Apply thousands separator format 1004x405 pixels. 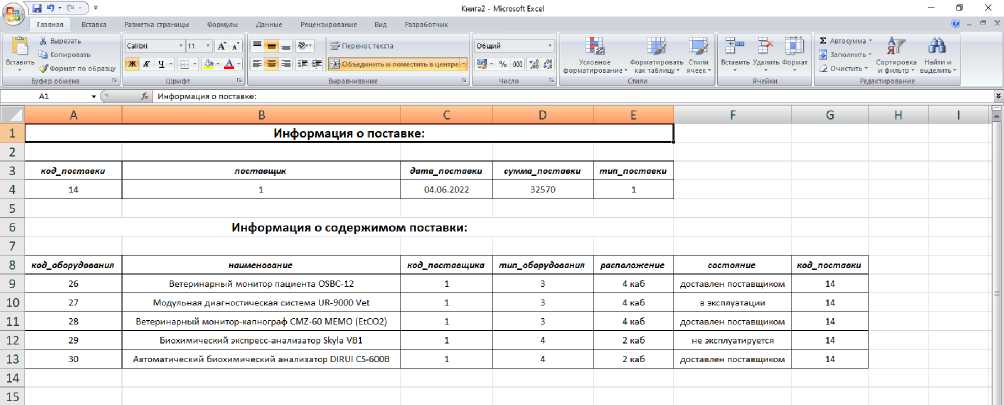coord(517,64)
